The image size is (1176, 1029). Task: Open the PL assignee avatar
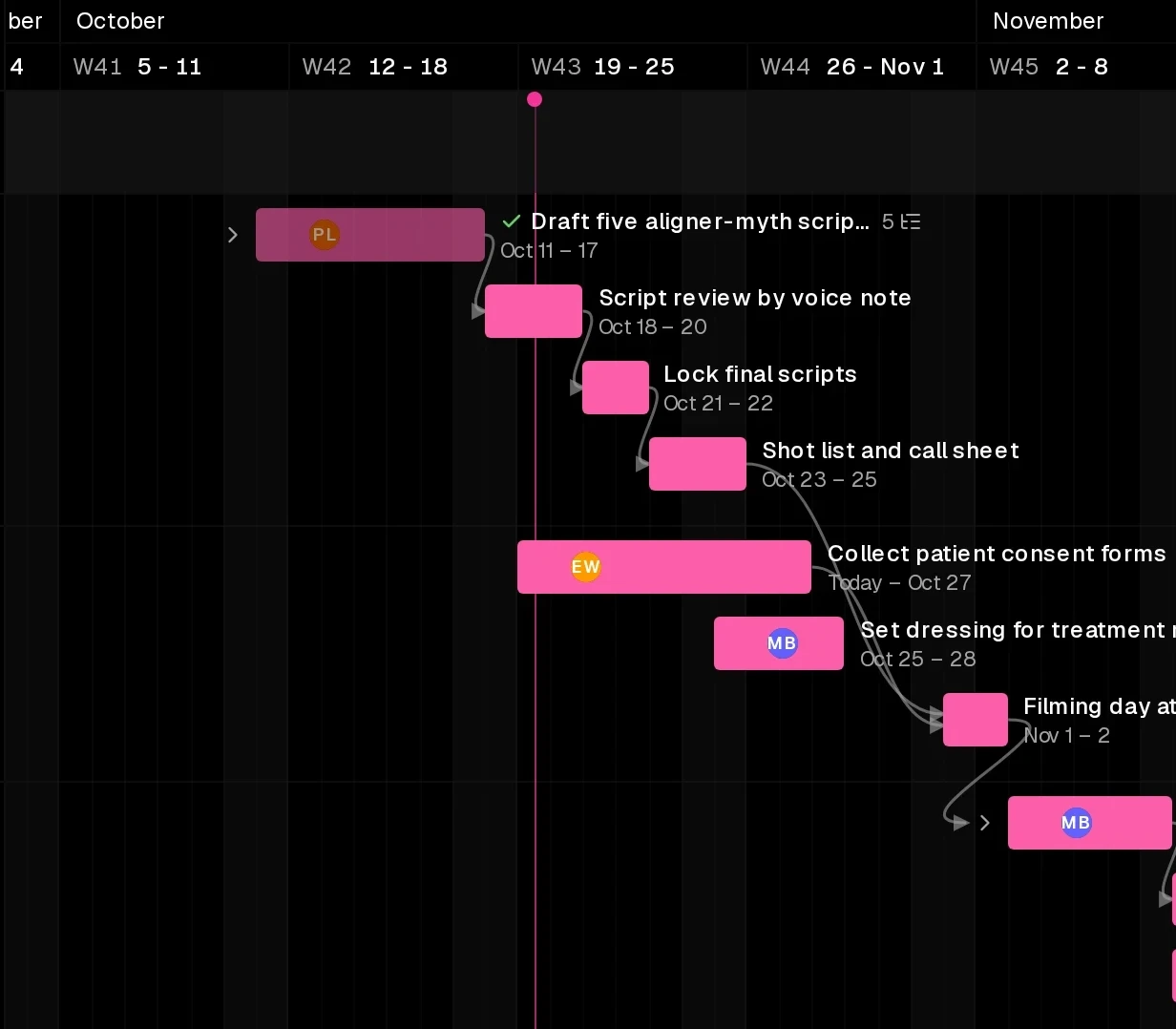tap(325, 235)
